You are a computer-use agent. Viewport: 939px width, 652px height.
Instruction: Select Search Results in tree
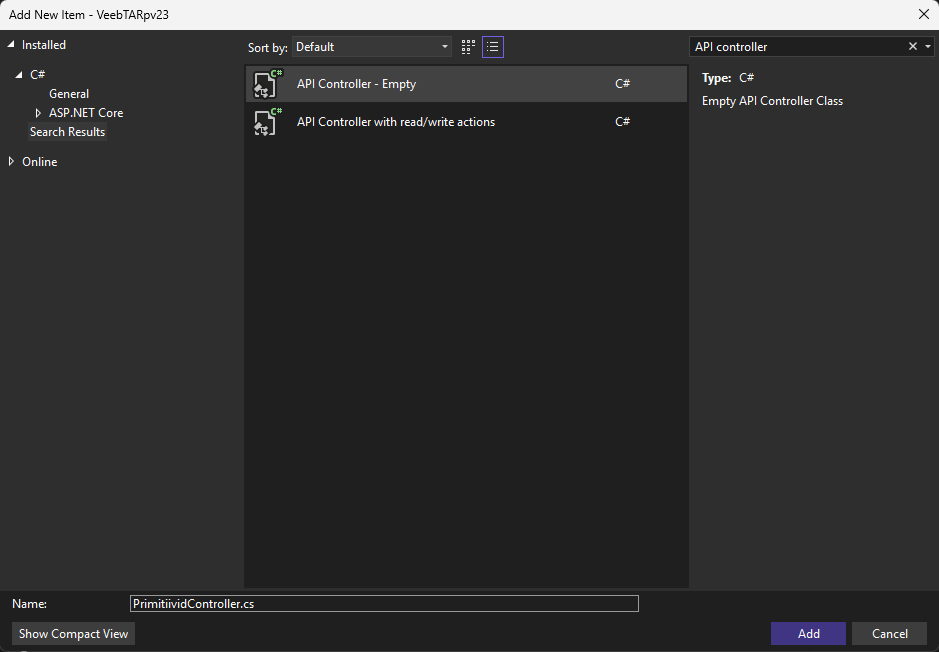pyautogui.click(x=67, y=132)
